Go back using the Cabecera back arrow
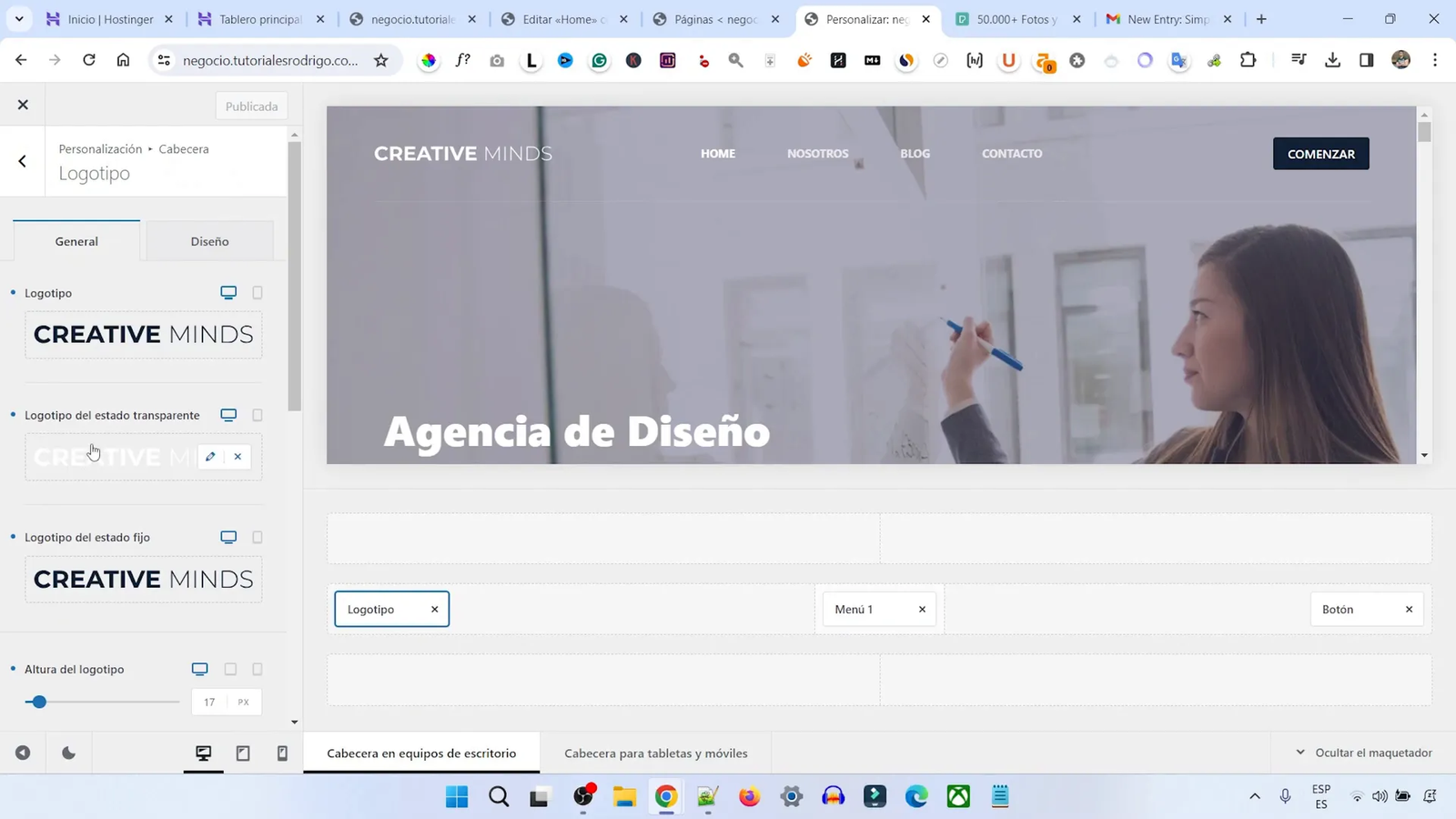This screenshot has height=819, width=1456. pyautogui.click(x=22, y=160)
